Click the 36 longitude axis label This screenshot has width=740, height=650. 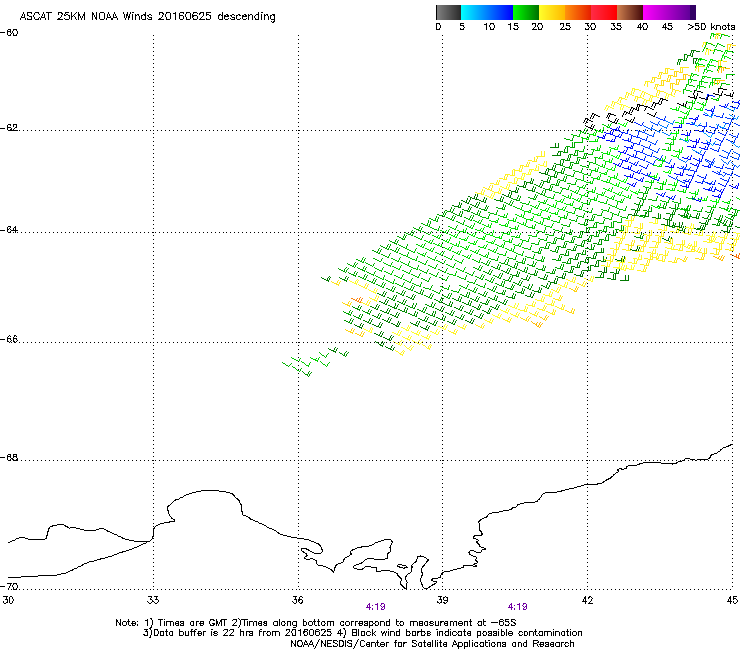pyautogui.click(x=298, y=600)
